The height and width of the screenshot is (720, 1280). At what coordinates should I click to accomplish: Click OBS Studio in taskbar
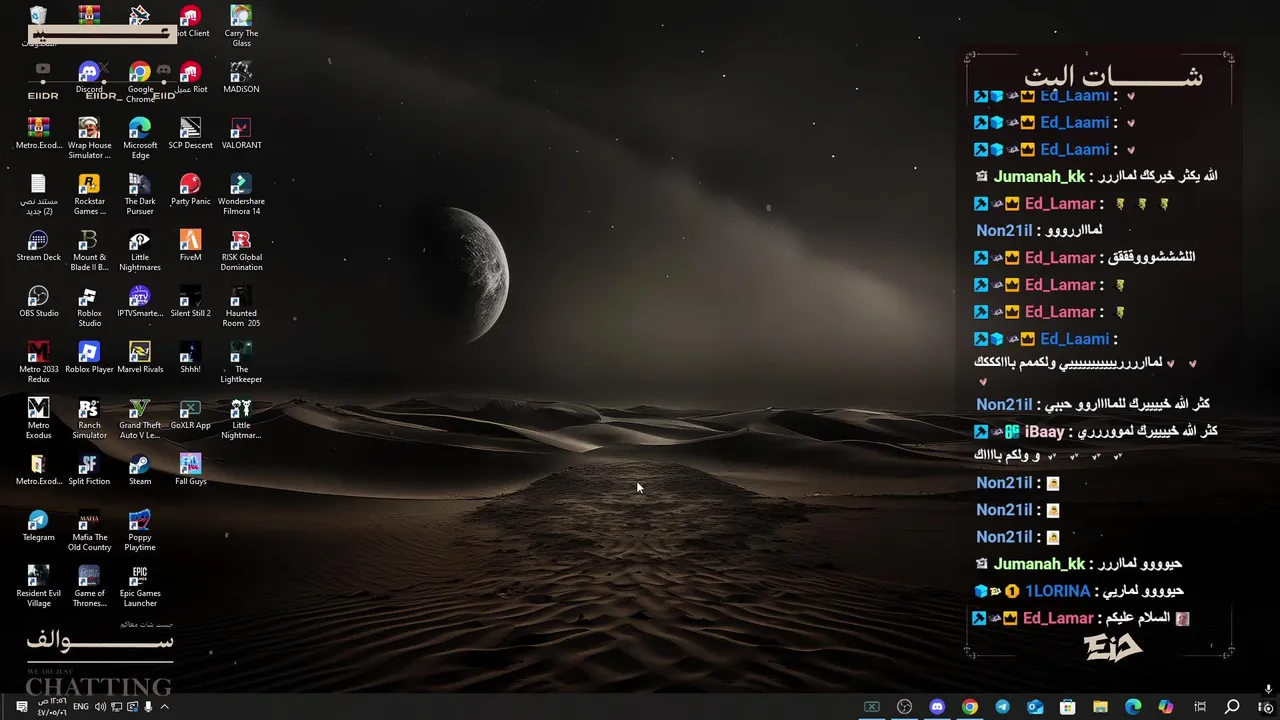pyautogui.click(x=904, y=707)
